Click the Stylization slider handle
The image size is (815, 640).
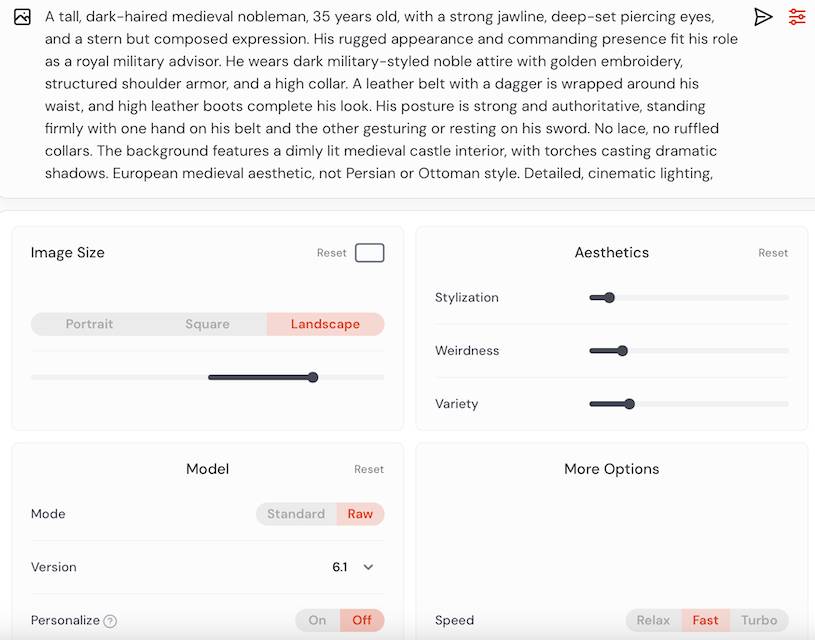[609, 297]
